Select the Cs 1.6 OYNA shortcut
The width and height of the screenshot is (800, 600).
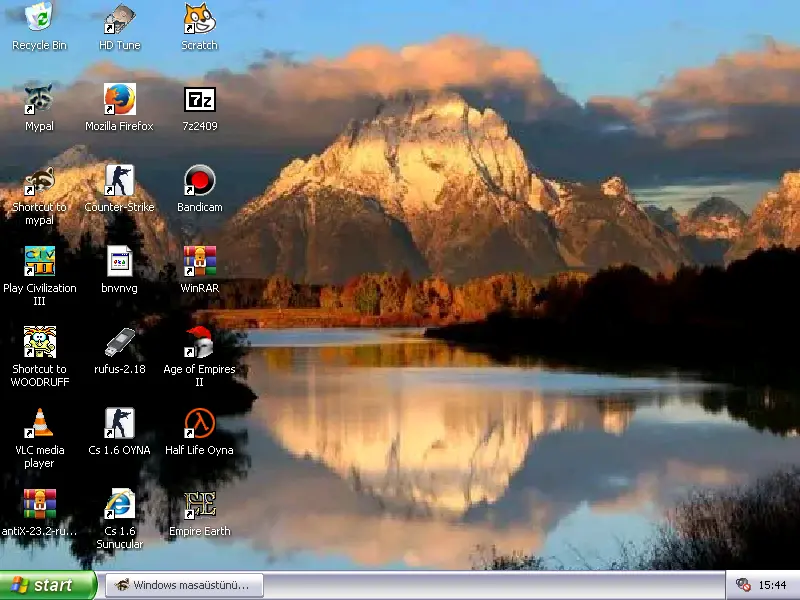119,422
